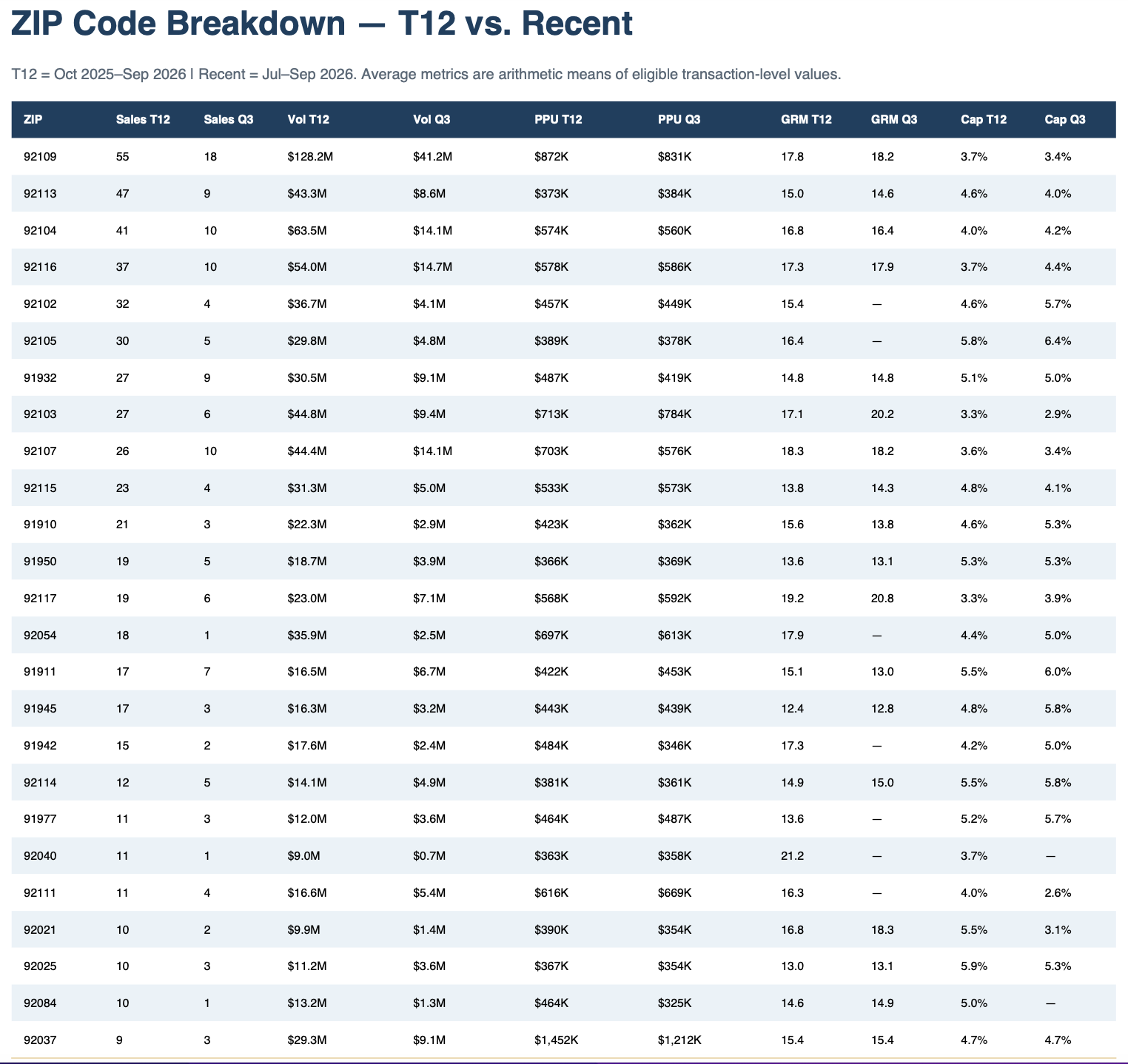Click the '21.2' GRM T12 value

tap(792, 856)
